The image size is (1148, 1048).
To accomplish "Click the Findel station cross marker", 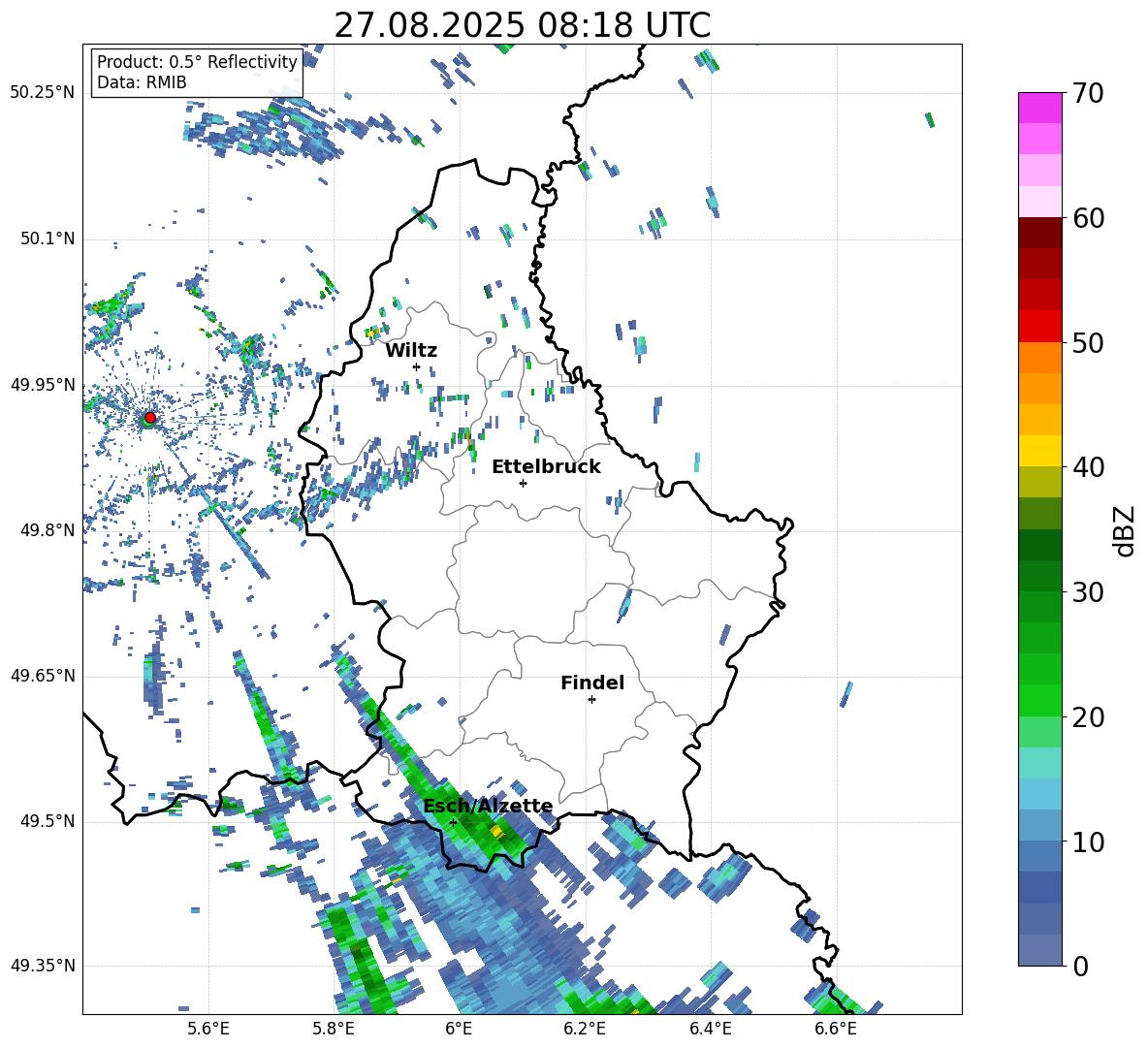I will 591,700.
